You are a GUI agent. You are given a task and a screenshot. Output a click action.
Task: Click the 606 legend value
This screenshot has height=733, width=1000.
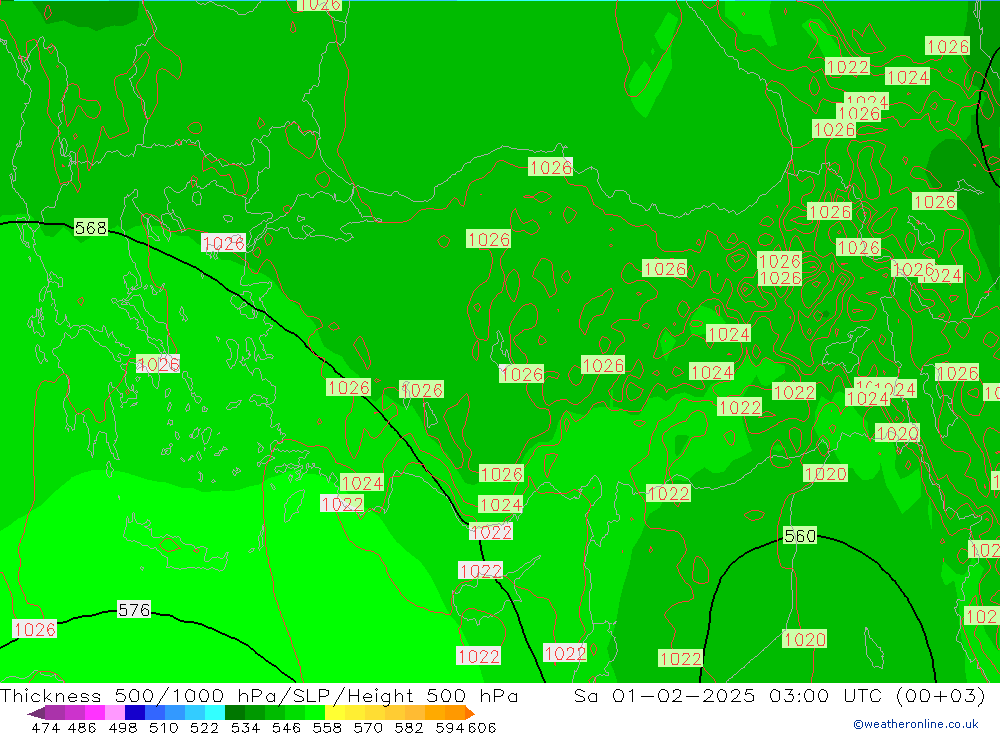pos(482,727)
